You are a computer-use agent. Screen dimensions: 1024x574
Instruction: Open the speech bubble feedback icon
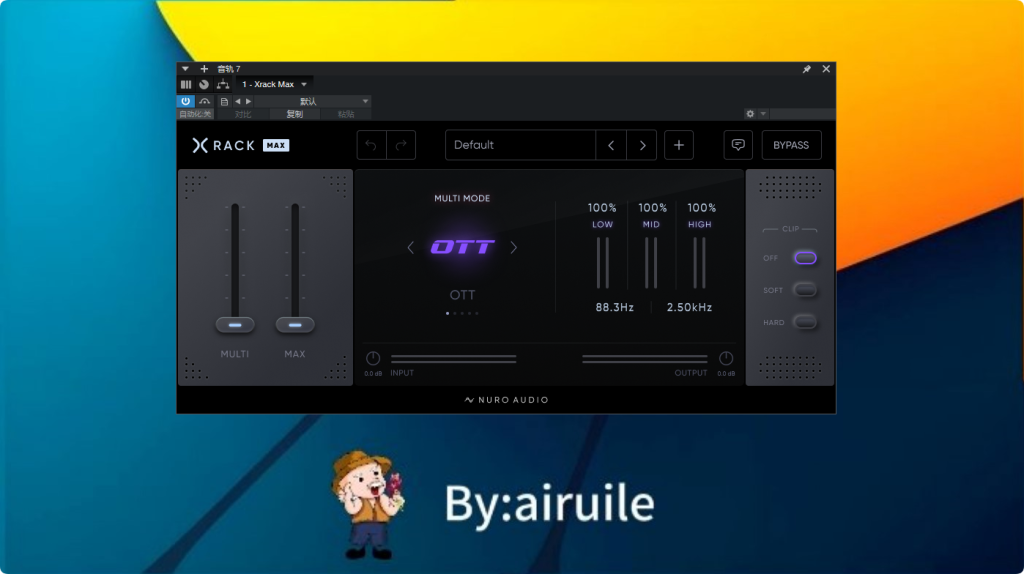point(738,145)
